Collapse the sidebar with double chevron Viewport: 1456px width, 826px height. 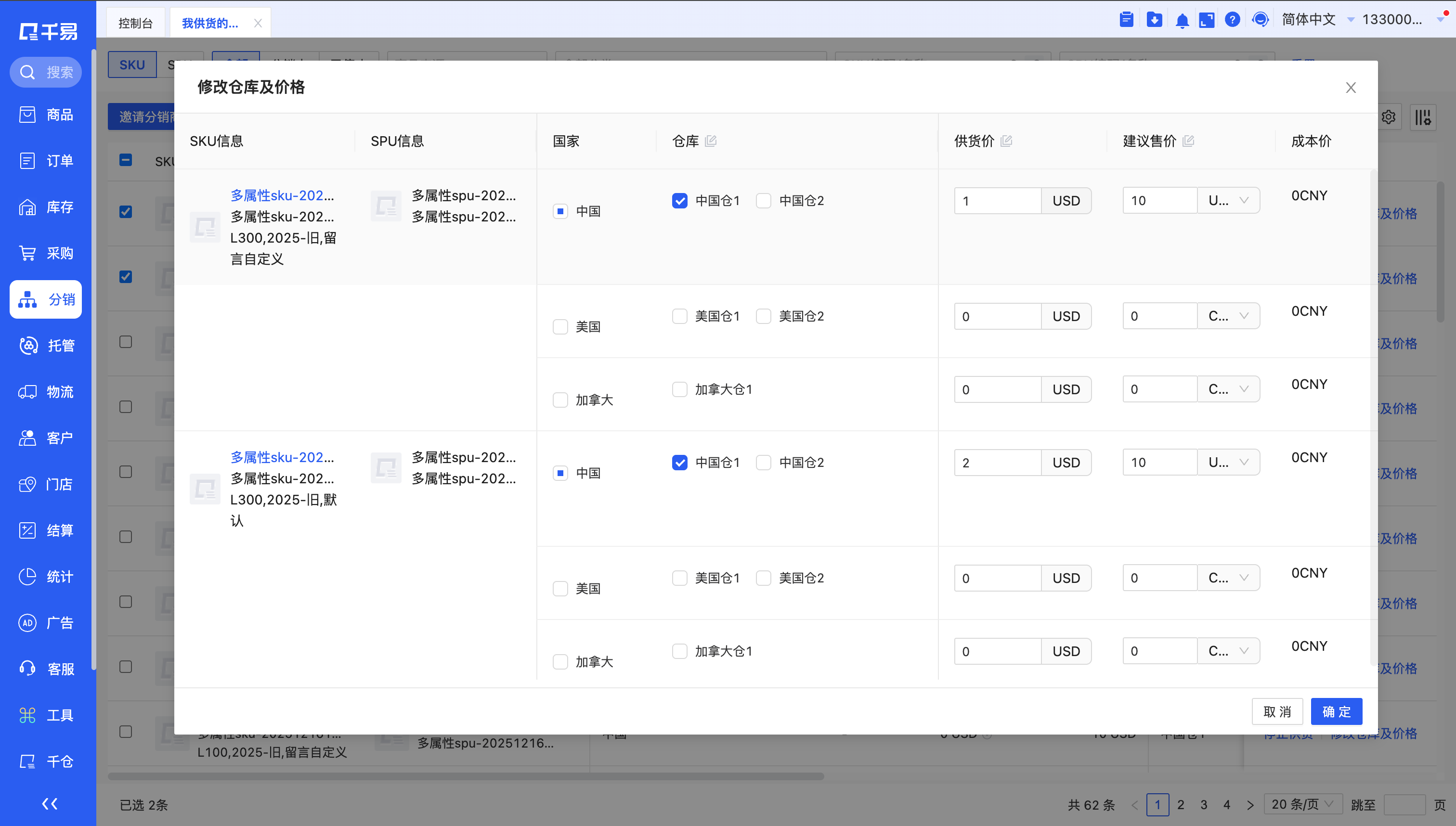pos(50,803)
